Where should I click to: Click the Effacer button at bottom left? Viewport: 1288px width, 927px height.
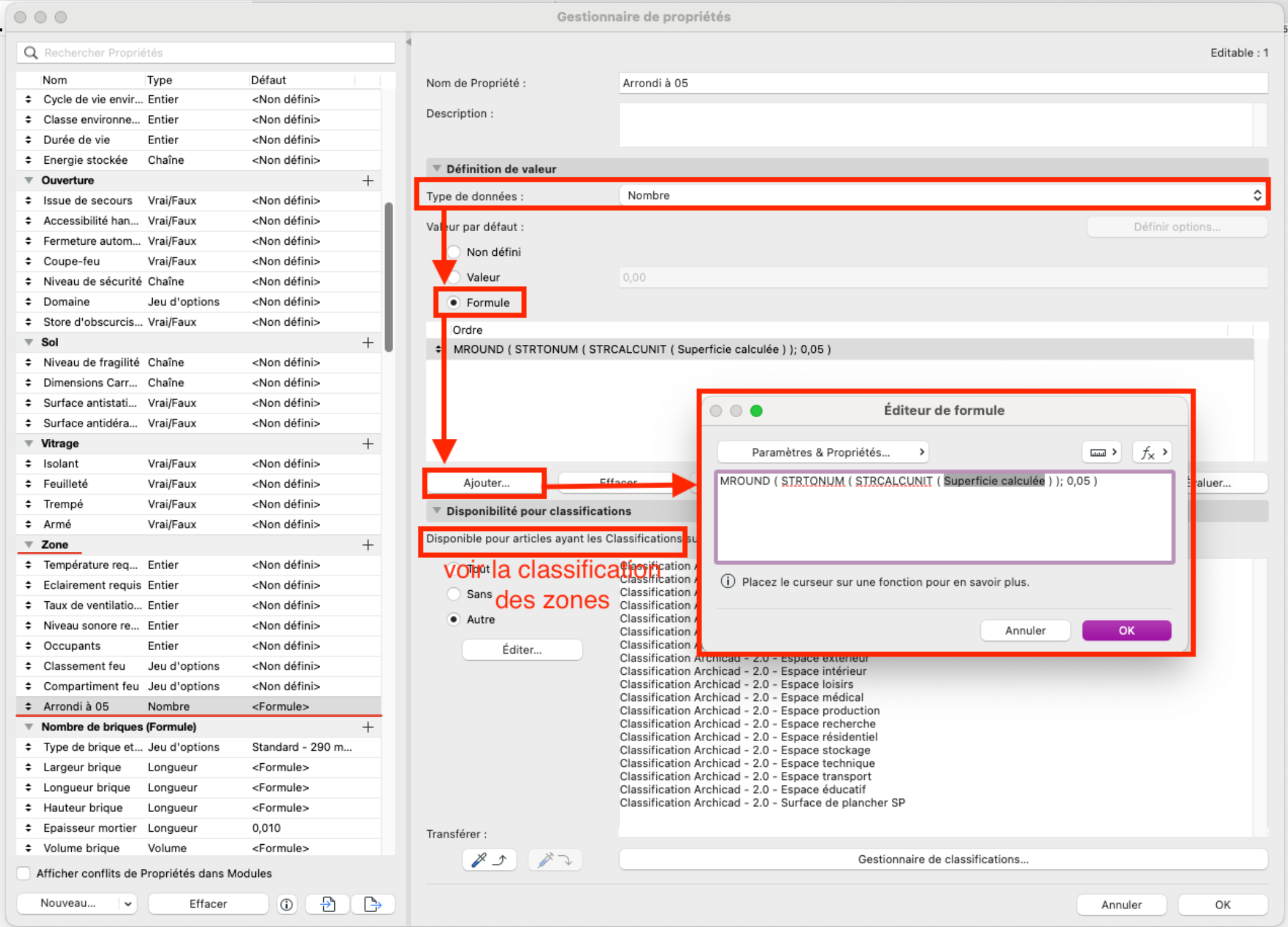tap(208, 904)
